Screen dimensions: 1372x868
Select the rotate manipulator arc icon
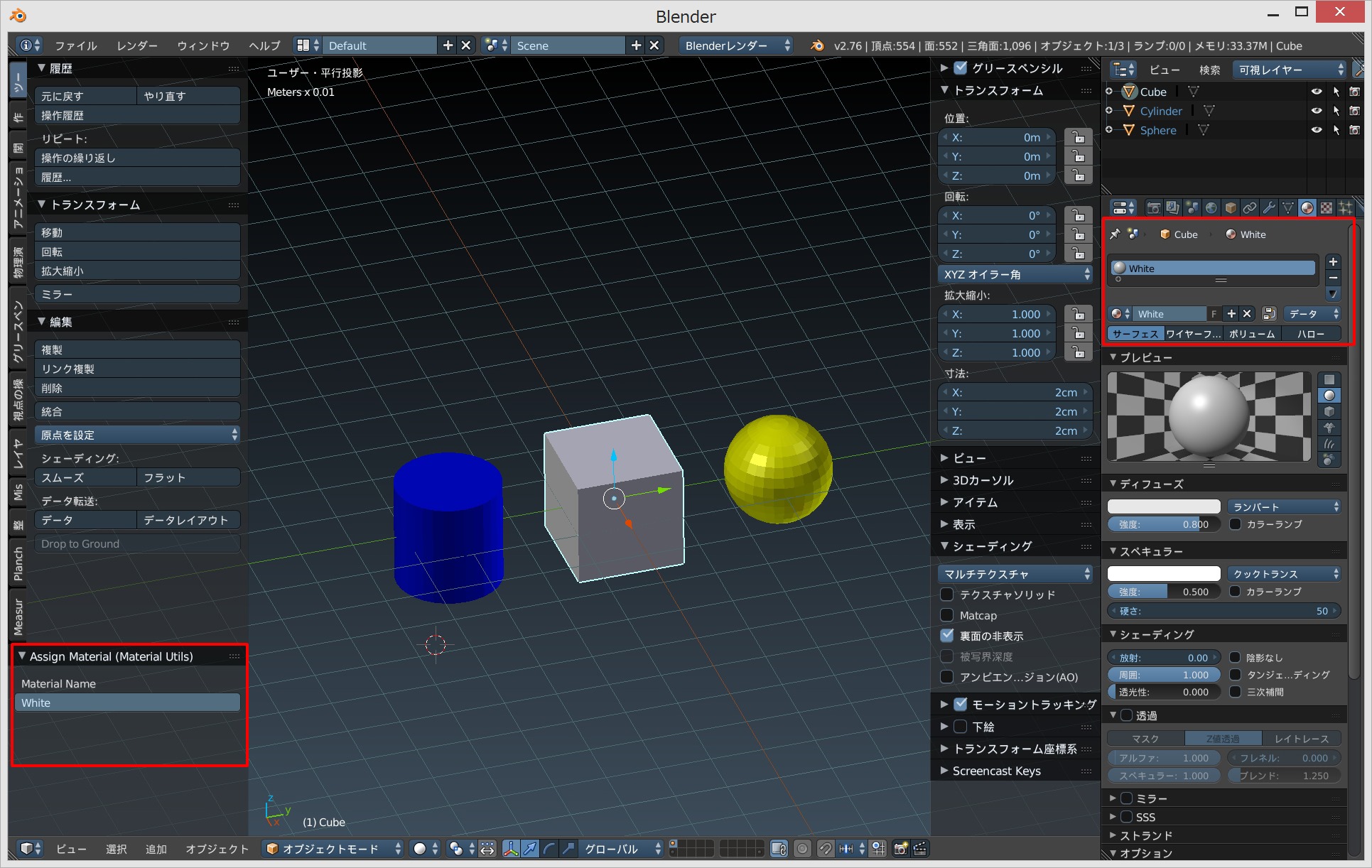(549, 849)
